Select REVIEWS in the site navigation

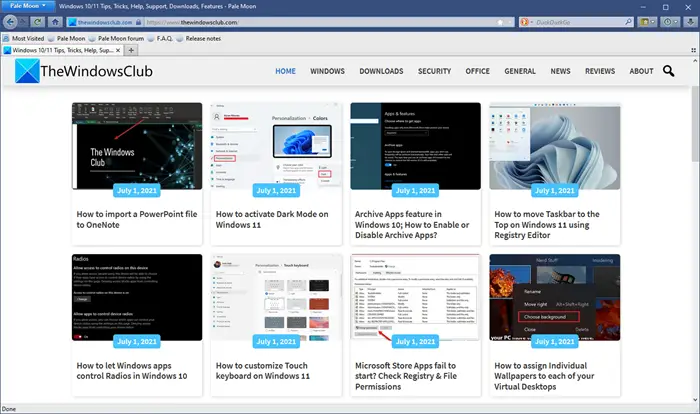(600, 71)
